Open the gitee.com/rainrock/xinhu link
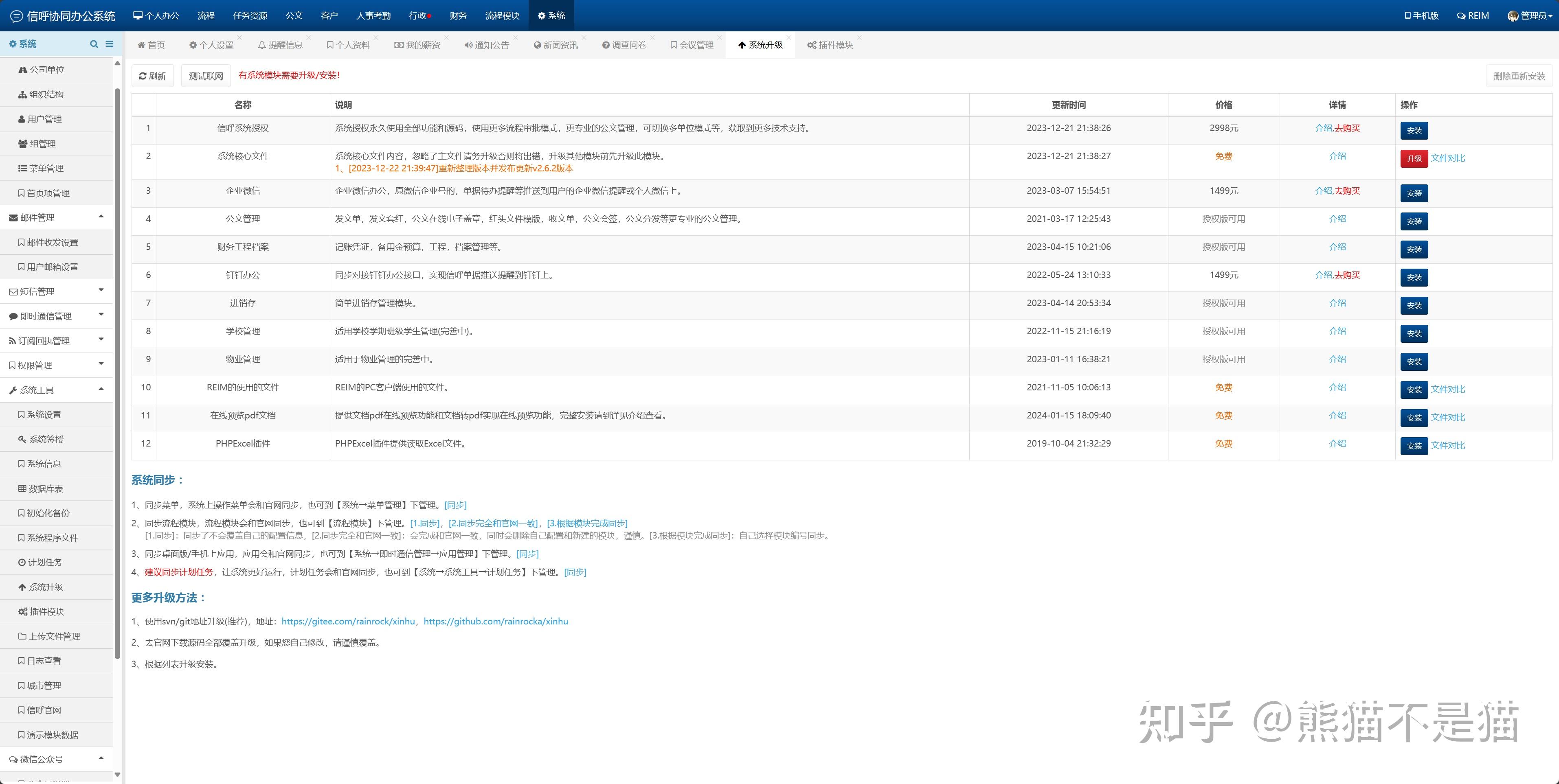This screenshot has height=784, width=1559. pyautogui.click(x=348, y=621)
